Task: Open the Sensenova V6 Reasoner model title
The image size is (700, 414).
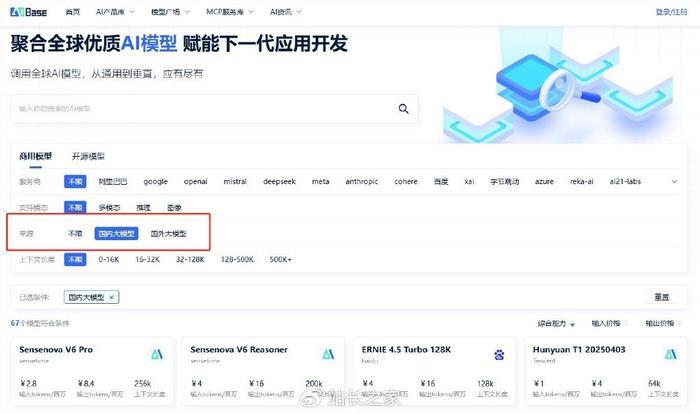Action: pyautogui.click(x=239, y=350)
